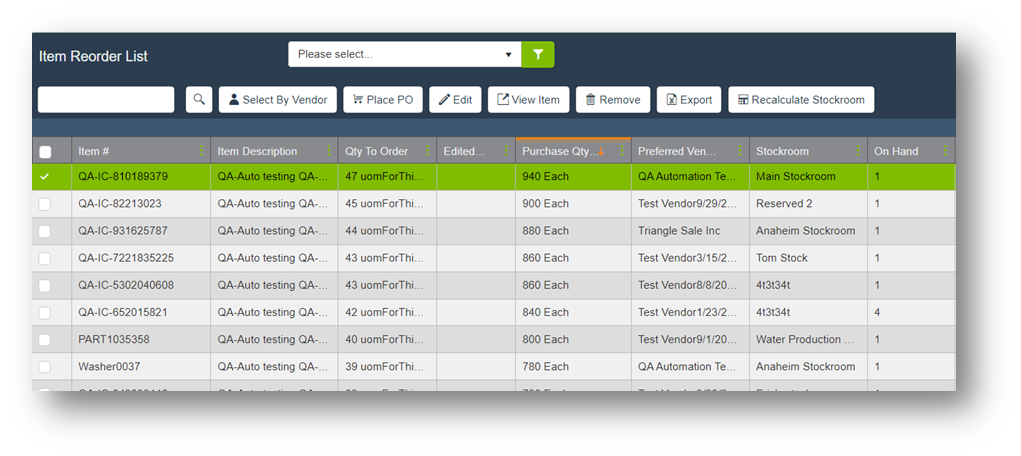Sort by Purchase Qty column header
This screenshot has height=456, width=1021.
(x=558, y=152)
